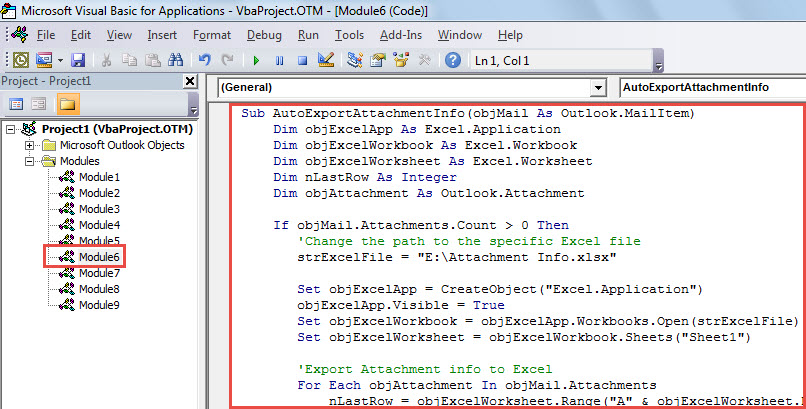Click the strExcelFile path assignment line
The image size is (806, 409).
click(x=456, y=257)
